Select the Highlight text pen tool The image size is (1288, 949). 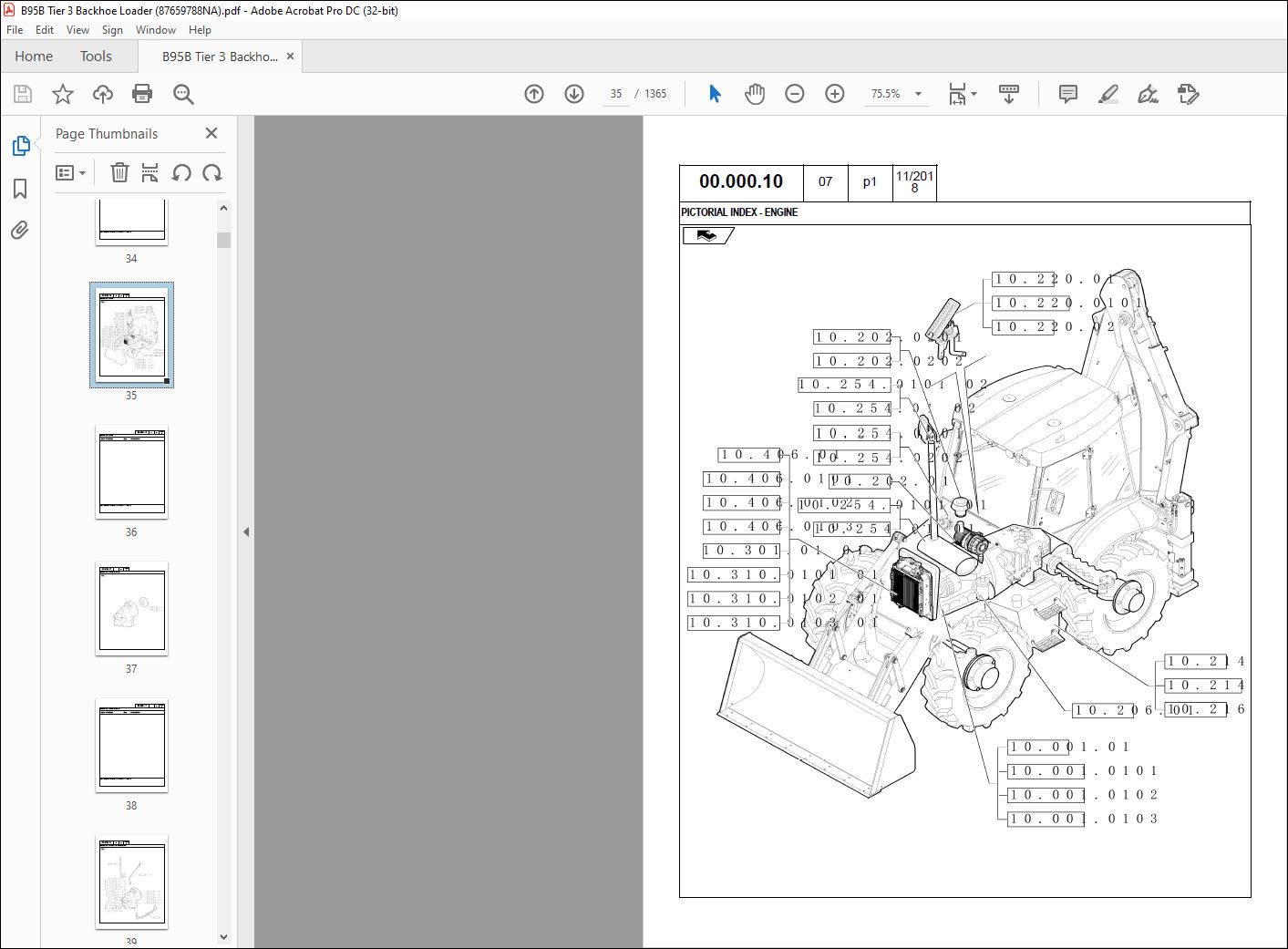pos(1108,94)
